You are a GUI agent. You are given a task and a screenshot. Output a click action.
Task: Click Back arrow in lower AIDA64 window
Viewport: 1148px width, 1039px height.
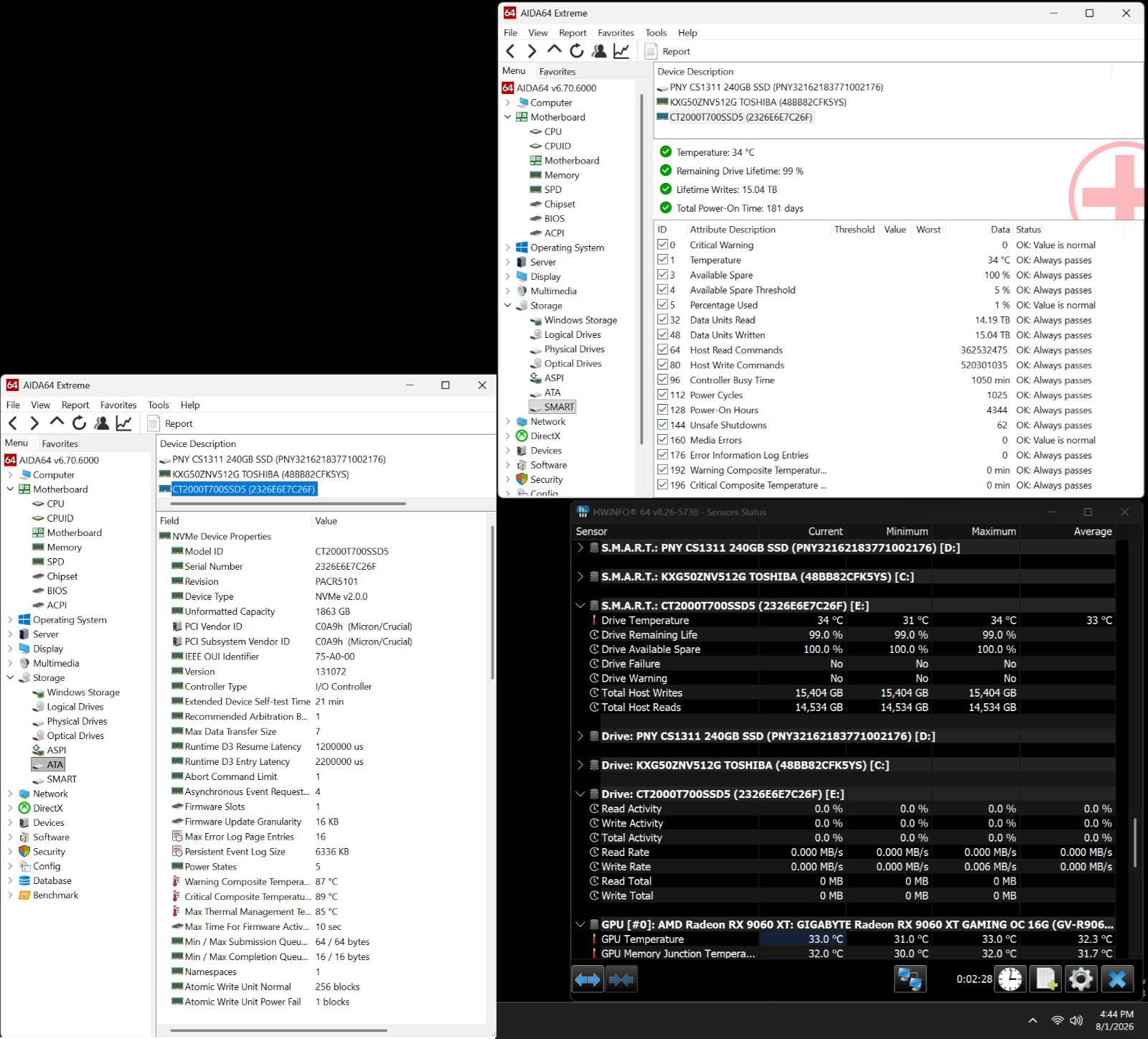tap(13, 423)
